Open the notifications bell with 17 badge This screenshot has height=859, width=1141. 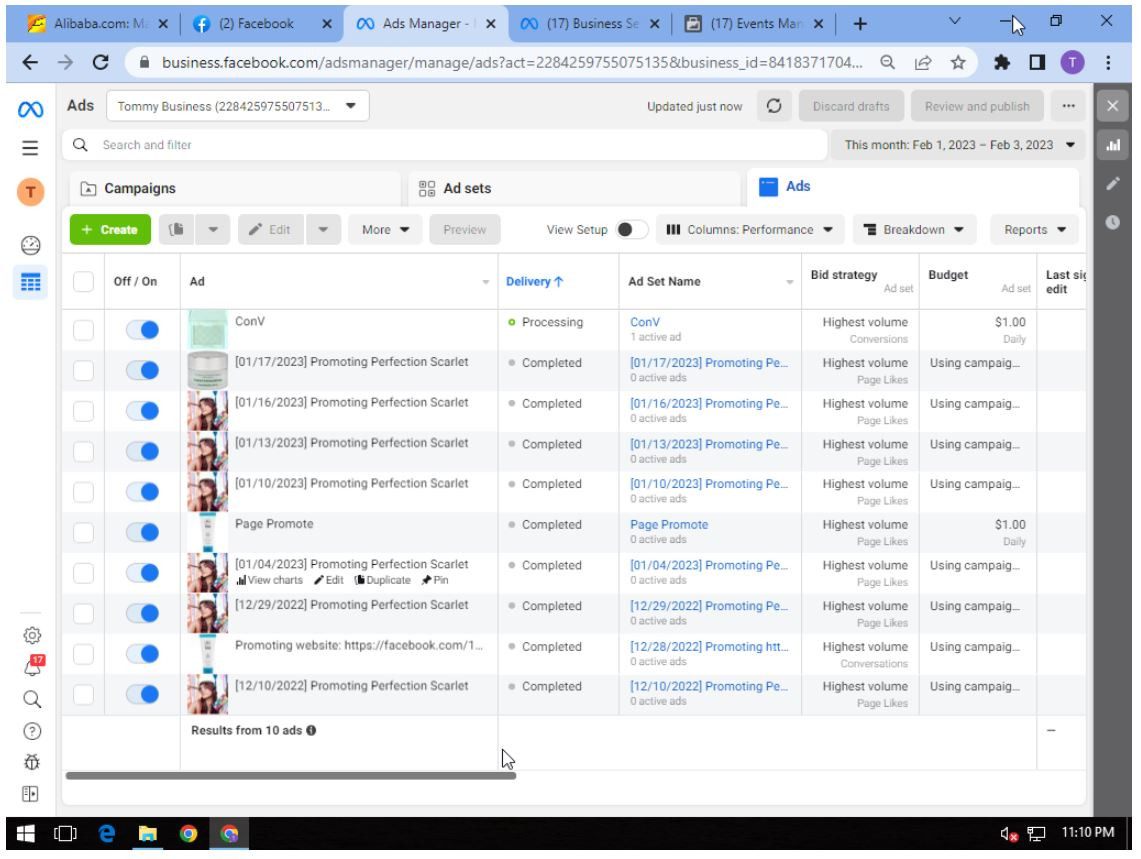33,666
